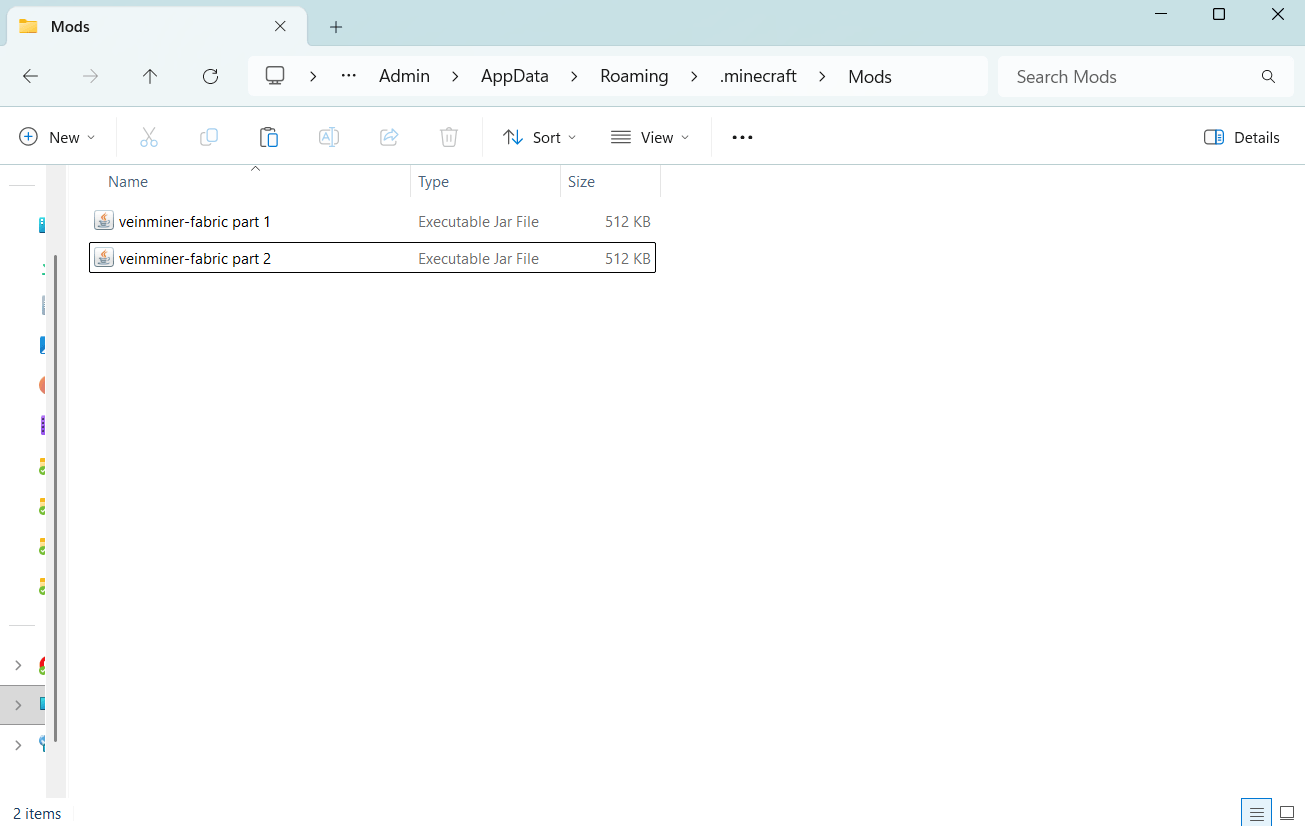This screenshot has height=826, width=1305.
Task: Go back using the back arrow
Action: pos(30,76)
